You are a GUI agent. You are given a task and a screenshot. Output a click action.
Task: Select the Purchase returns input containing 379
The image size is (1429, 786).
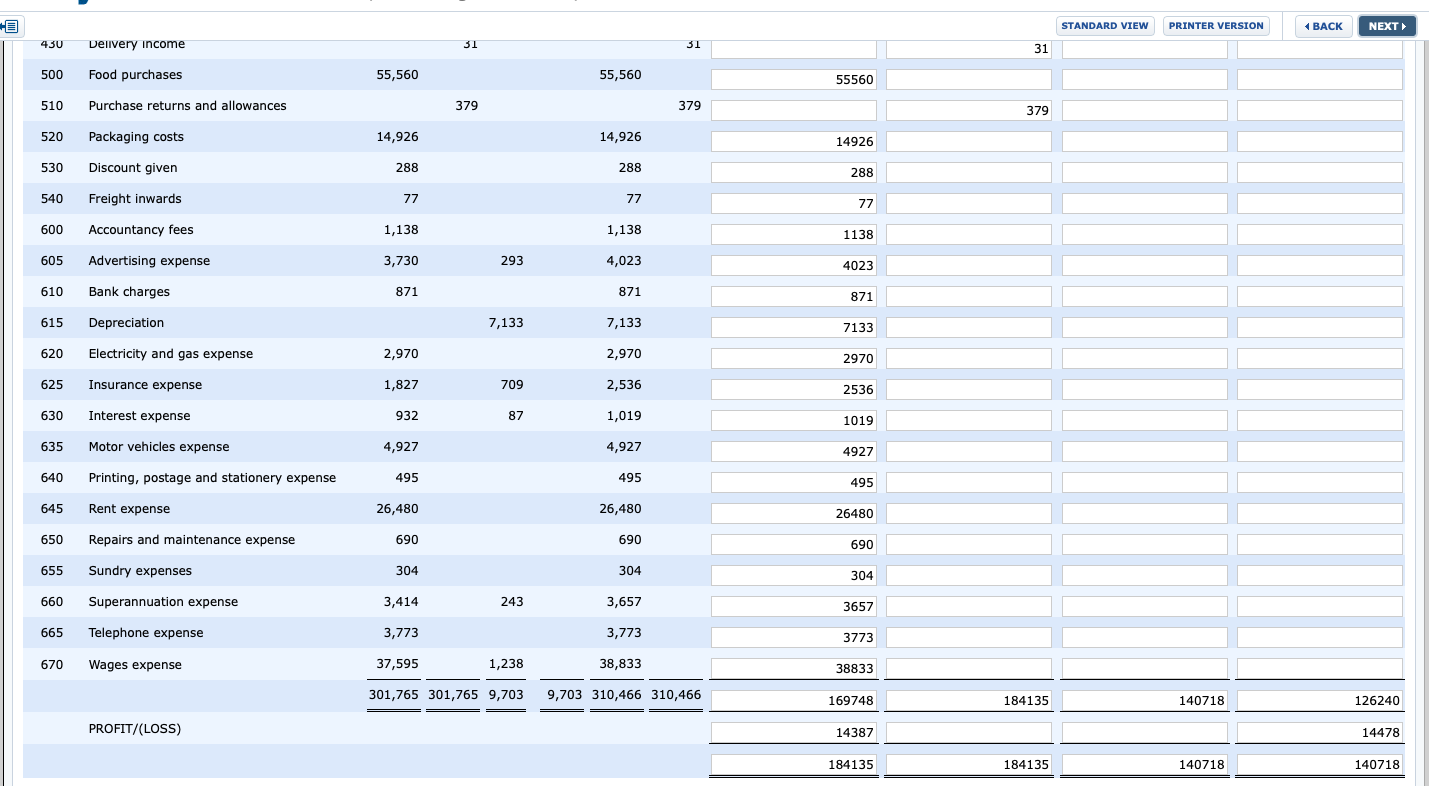[969, 111]
